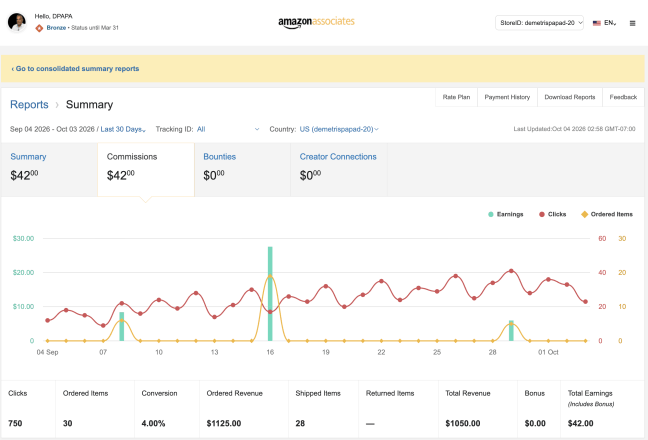Image resolution: width=648 pixels, height=440 pixels.
Task: Open the Country selector dropdown
Action: tap(339, 129)
